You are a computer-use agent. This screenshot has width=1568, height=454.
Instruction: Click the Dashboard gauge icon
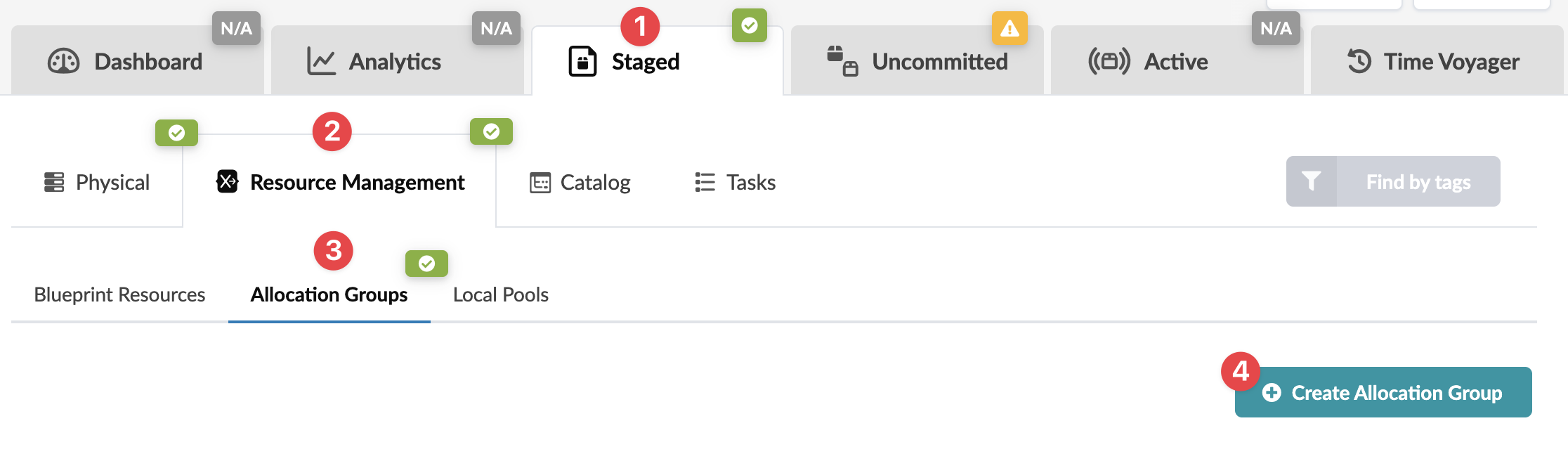(x=63, y=62)
